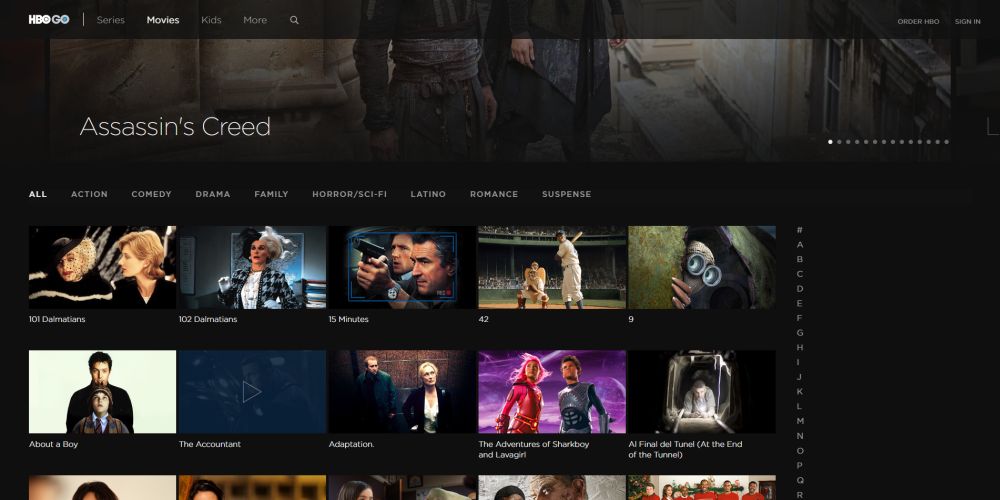
Task: Filter movies by DRAMA genre
Action: pos(213,194)
